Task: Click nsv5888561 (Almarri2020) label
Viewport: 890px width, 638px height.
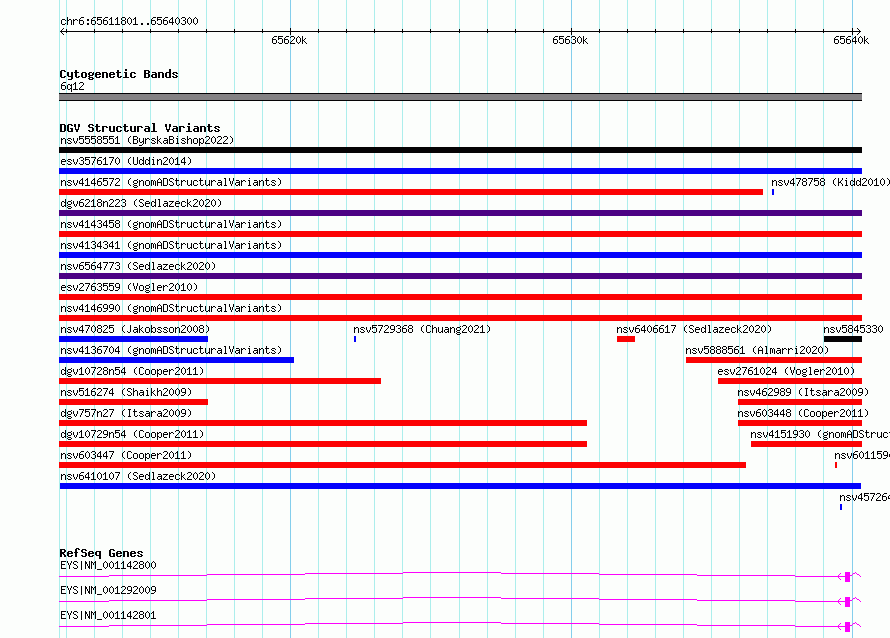Action: click(x=757, y=350)
